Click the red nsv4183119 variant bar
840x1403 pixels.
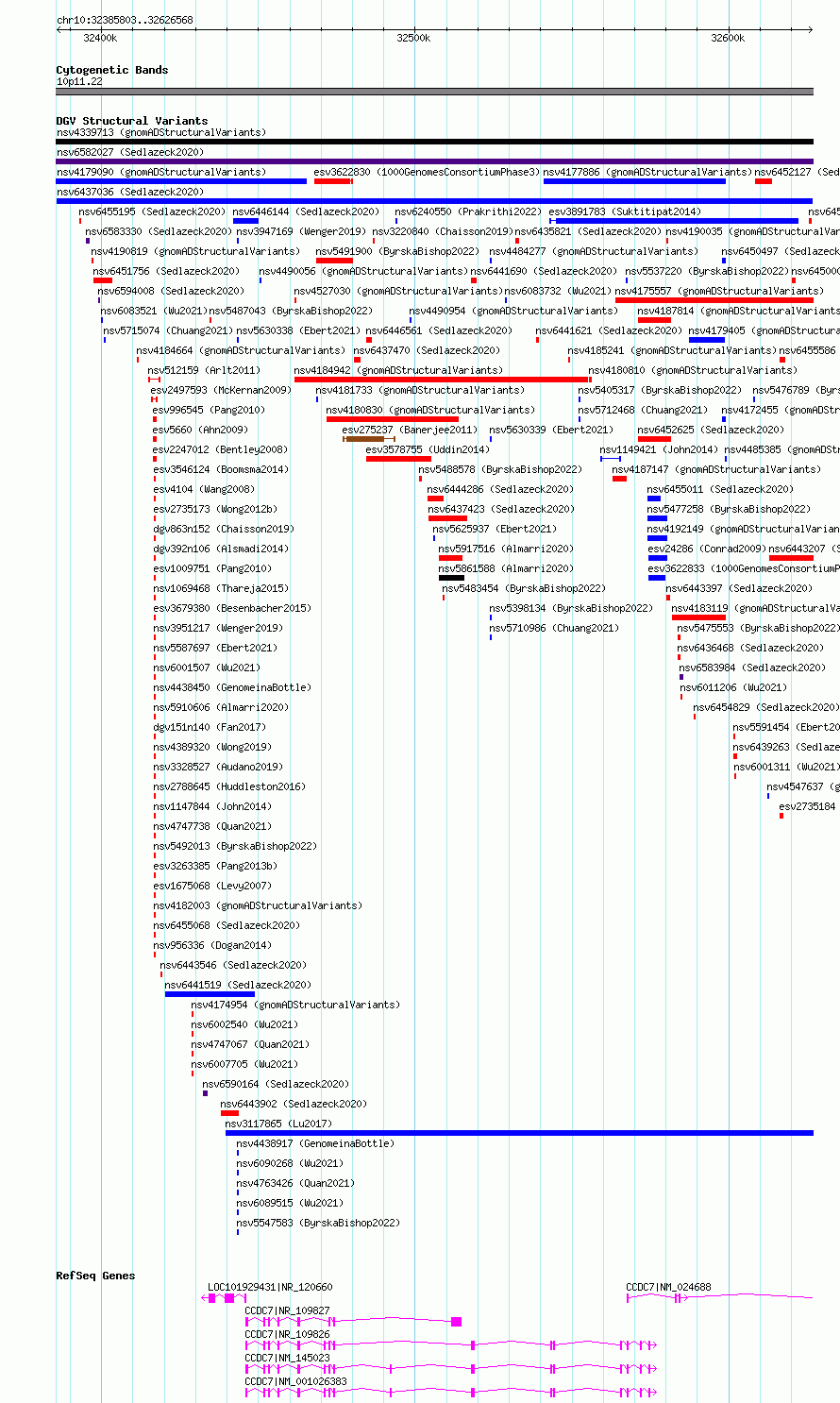[698, 617]
